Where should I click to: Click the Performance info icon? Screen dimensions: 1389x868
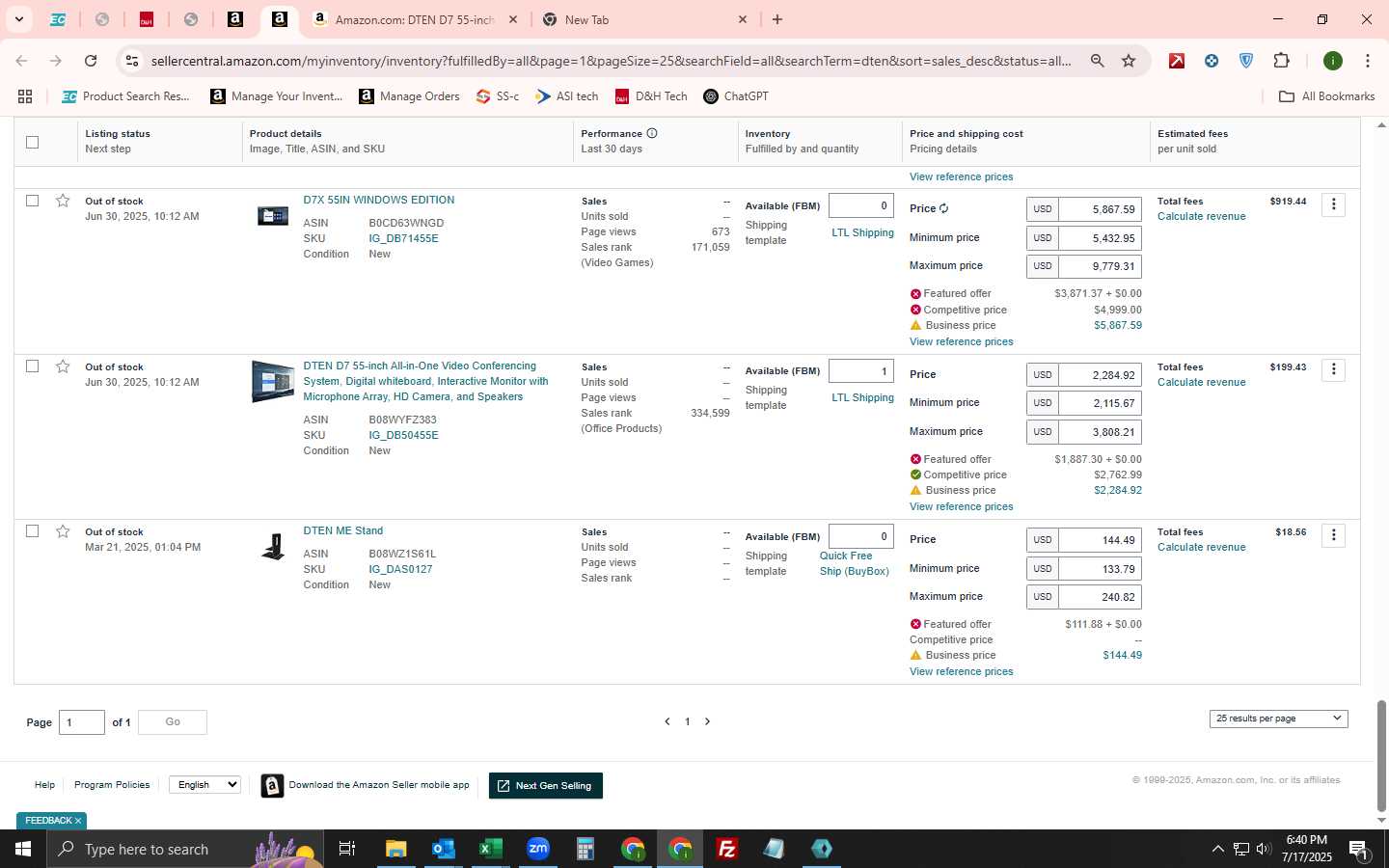[652, 133]
